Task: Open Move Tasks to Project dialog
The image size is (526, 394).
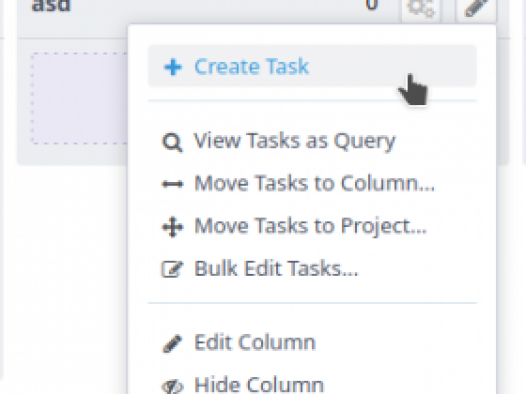Action: pyautogui.click(x=312, y=226)
